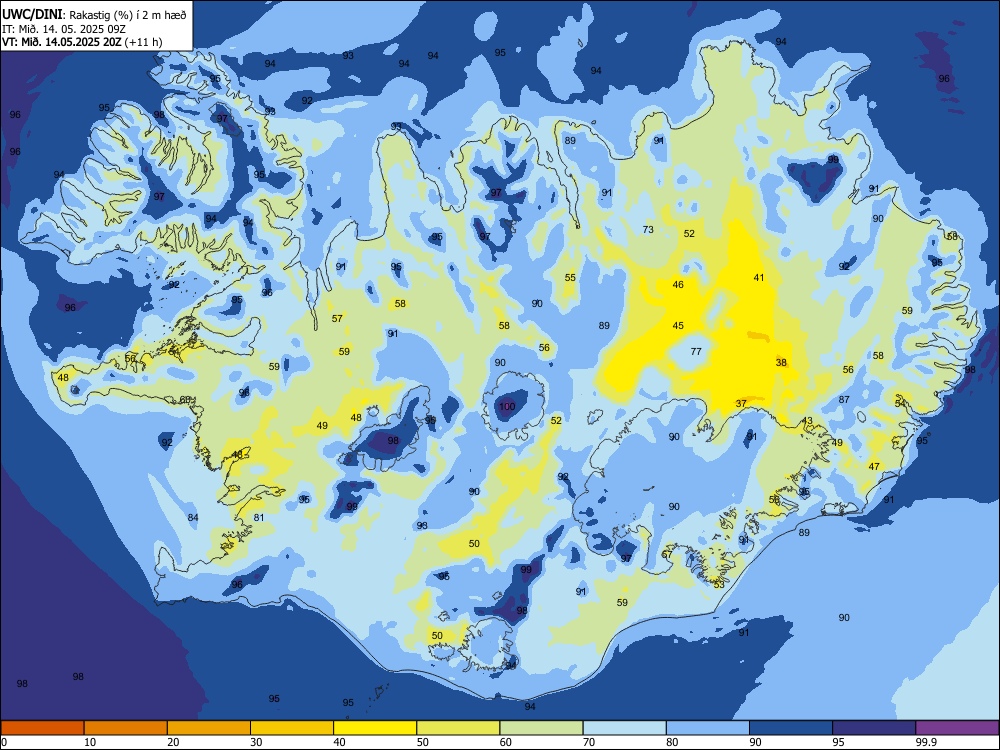
Task: Click the dark orange 0–10 legend swatch
Action: point(42,728)
